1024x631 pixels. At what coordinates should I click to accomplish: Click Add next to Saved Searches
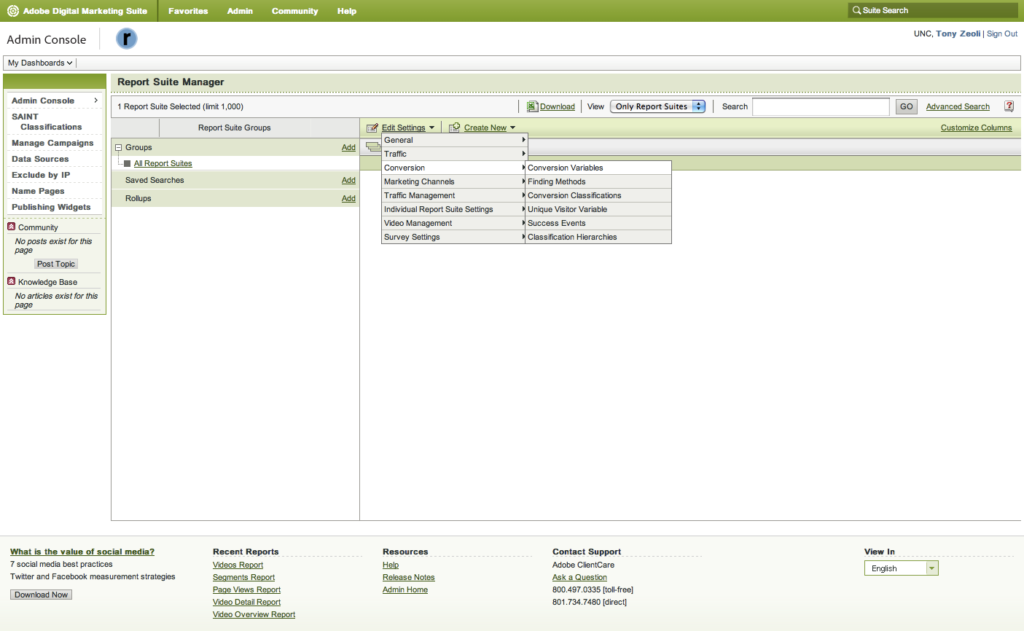[x=349, y=180]
